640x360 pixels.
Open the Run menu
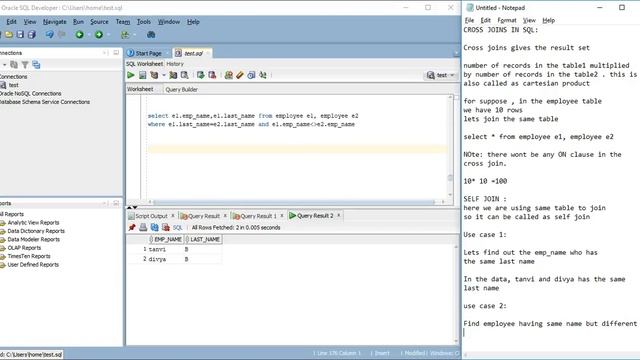click(78, 22)
